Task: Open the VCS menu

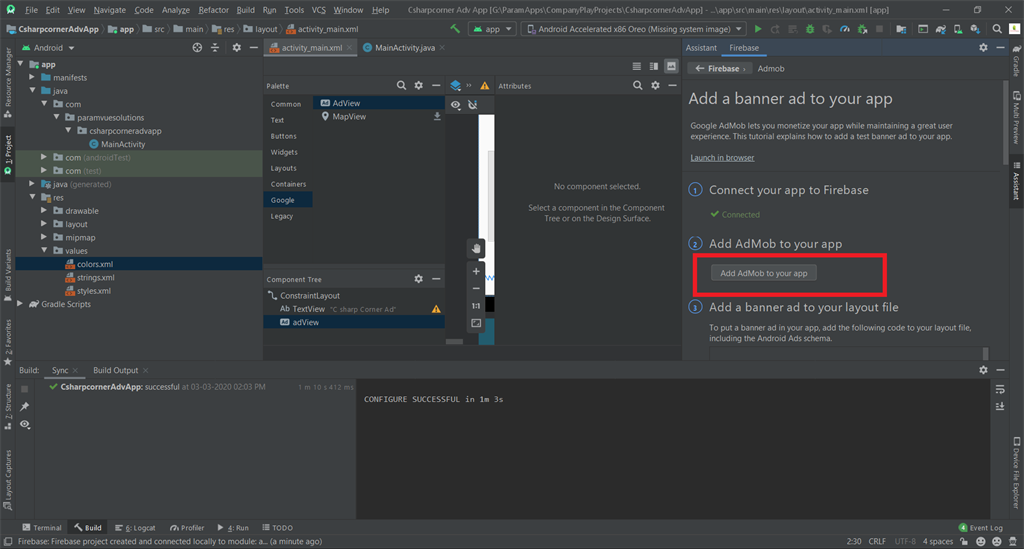Action: [319, 10]
